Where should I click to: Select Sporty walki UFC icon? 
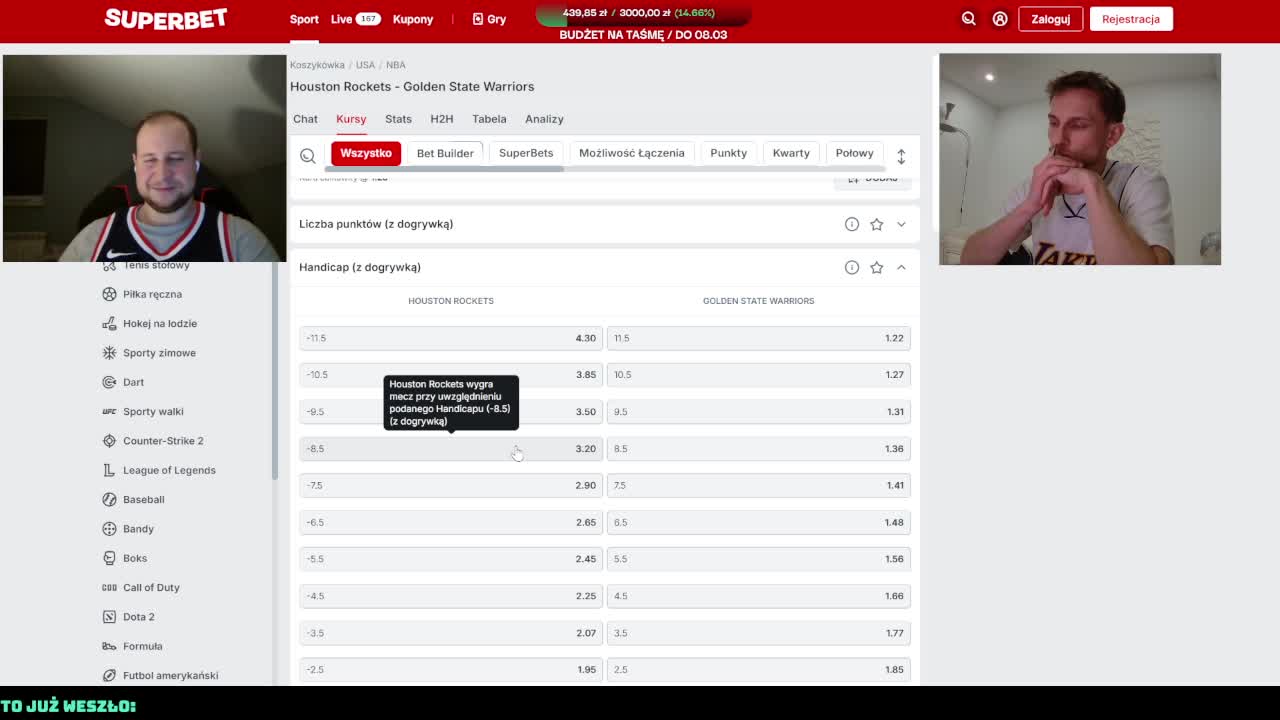click(109, 411)
